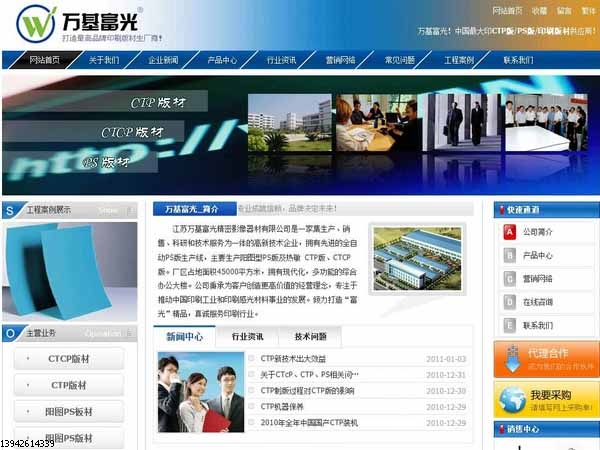
Task: Select the PS版材 banner label
Action: tap(106, 162)
